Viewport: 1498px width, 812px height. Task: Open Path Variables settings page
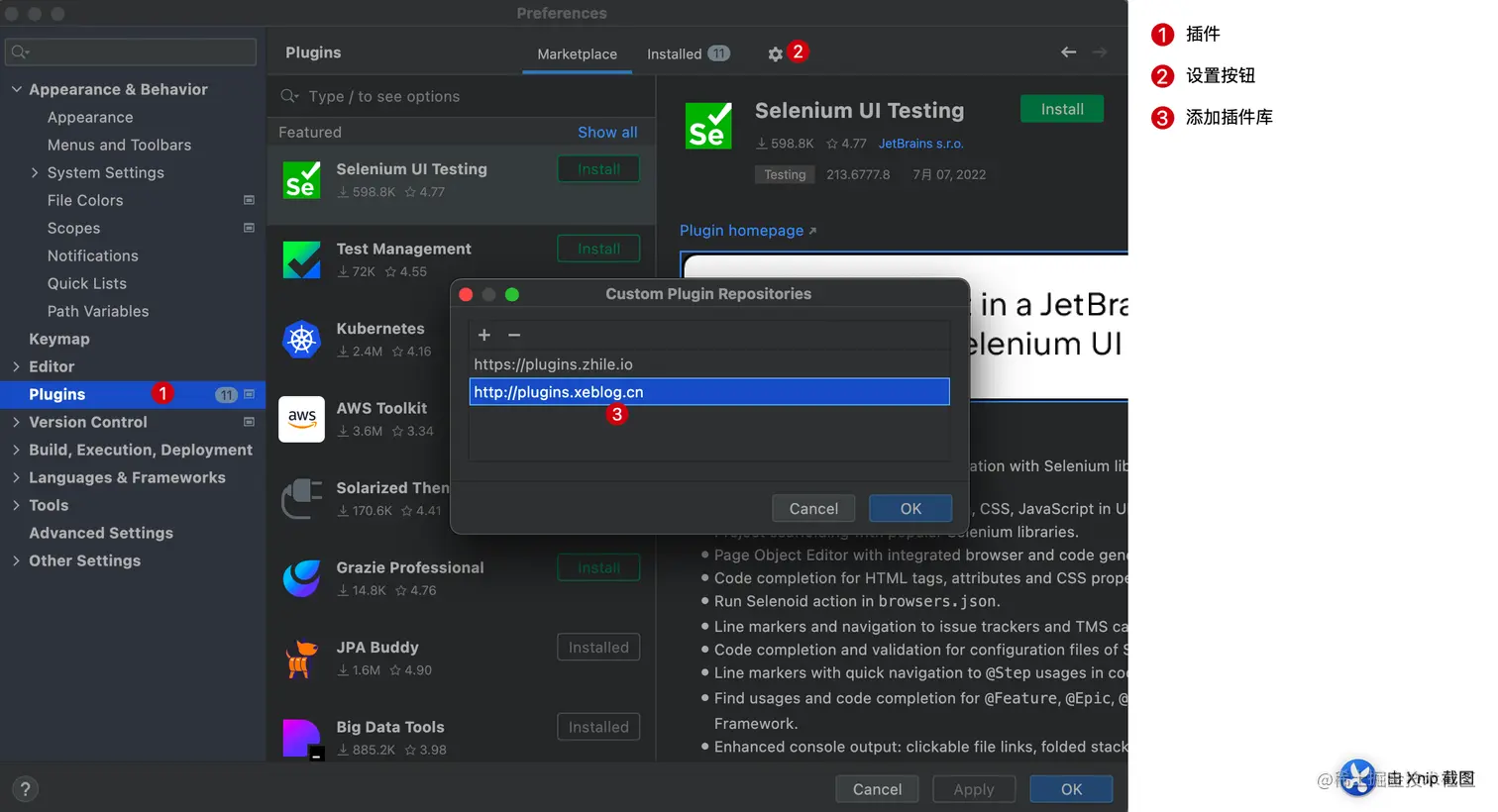[98, 311]
